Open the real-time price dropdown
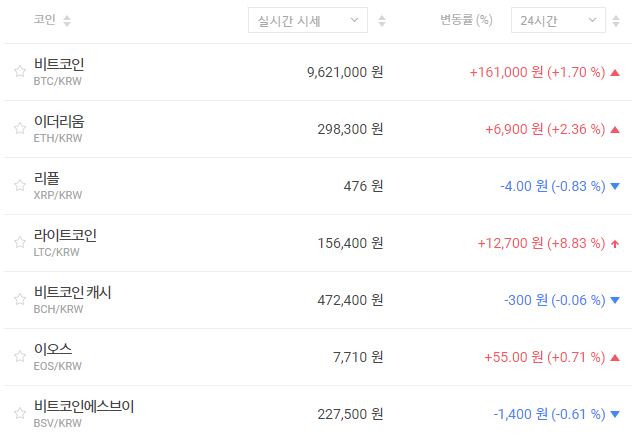The width and height of the screenshot is (632, 439). pos(307,20)
